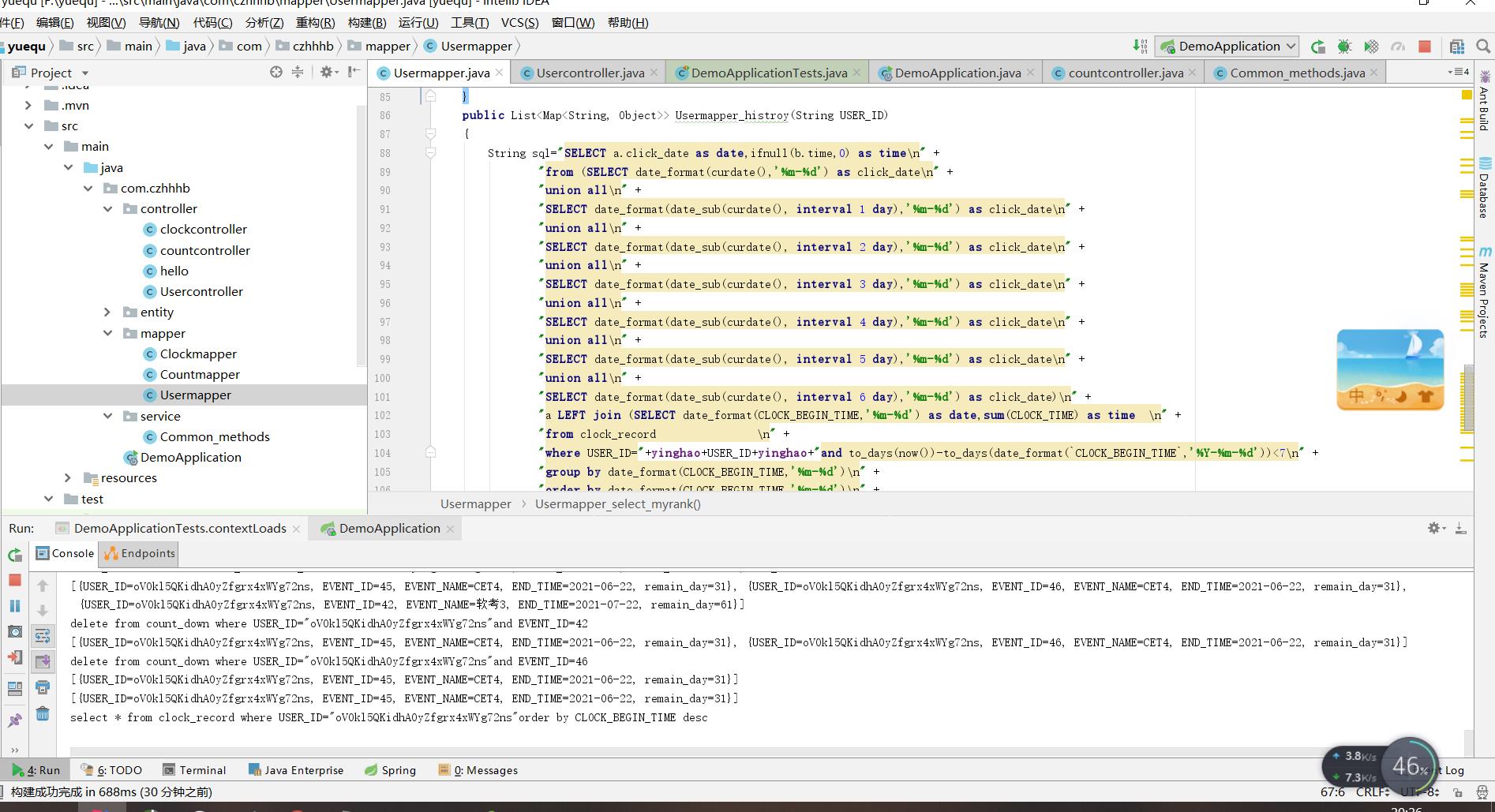Open Project panel settings gear

coord(328,72)
